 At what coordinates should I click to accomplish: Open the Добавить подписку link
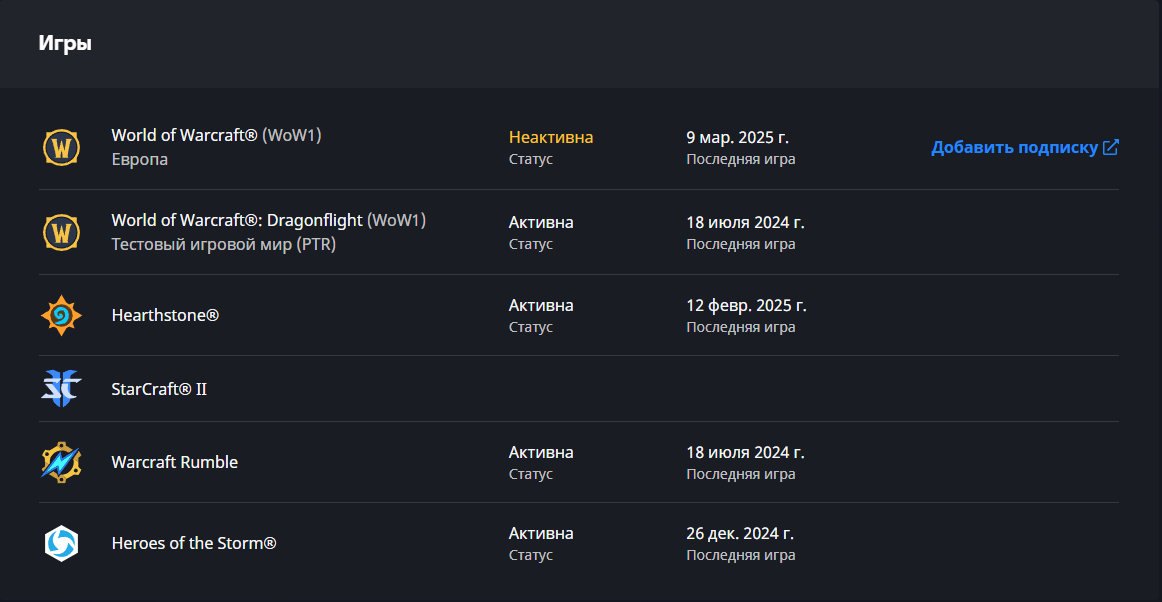(1025, 148)
